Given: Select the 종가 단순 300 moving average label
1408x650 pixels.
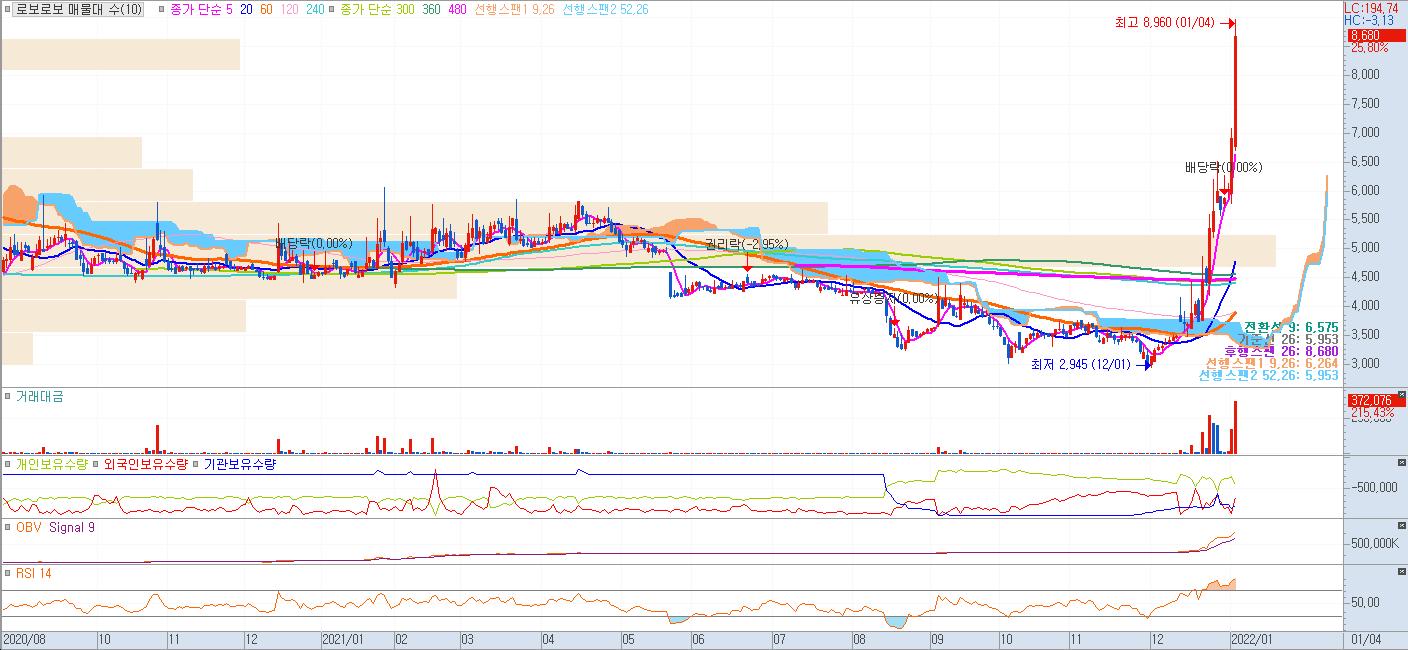Looking at the screenshot, I should (x=377, y=9).
